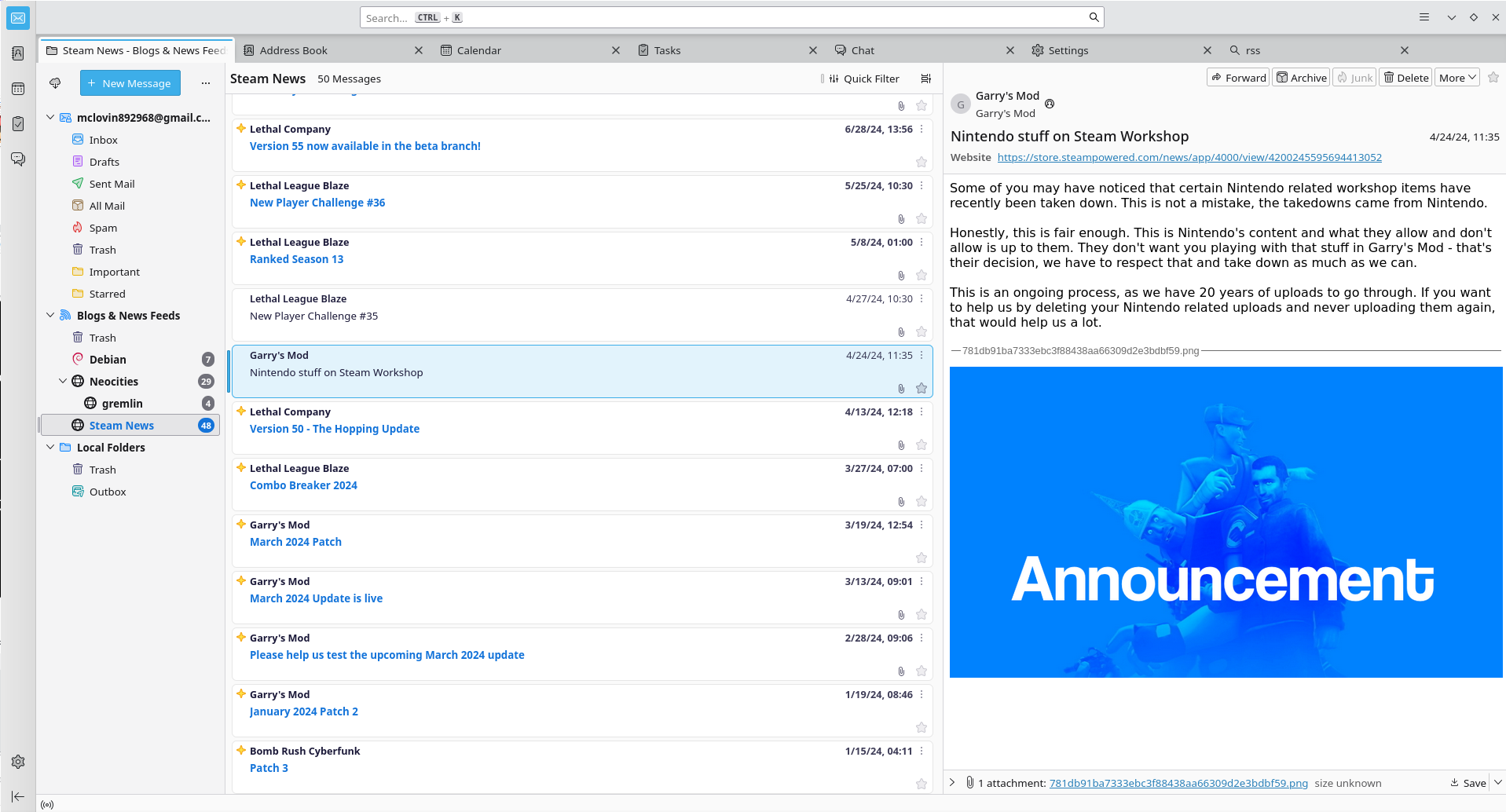Open Settings gear in bottom-left sidebar

pyautogui.click(x=18, y=761)
